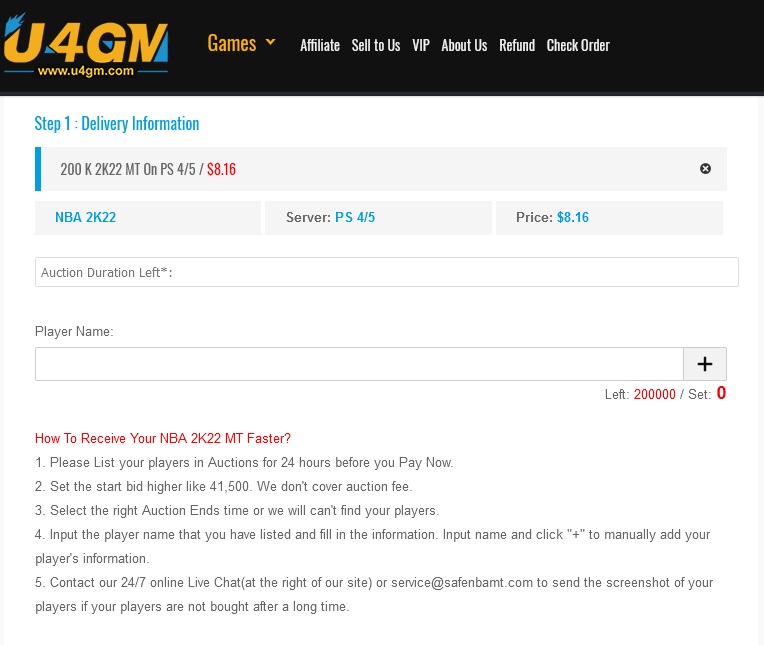Expand the Games dropdown arrow
Image resolution: width=764 pixels, height=645 pixels.
[270, 42]
